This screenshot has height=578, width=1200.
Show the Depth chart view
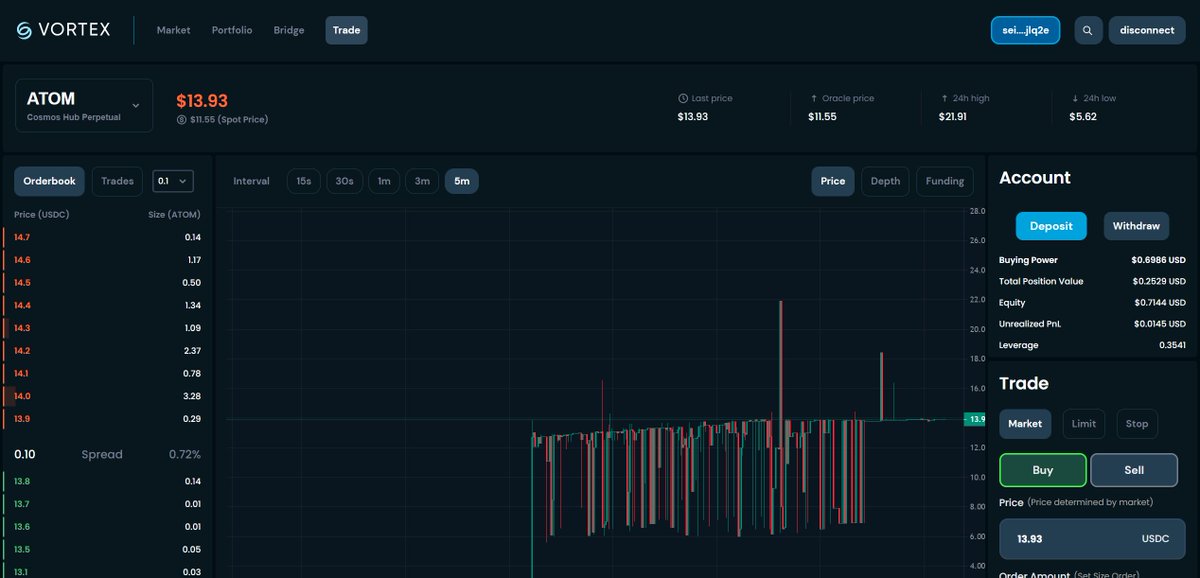(x=885, y=181)
